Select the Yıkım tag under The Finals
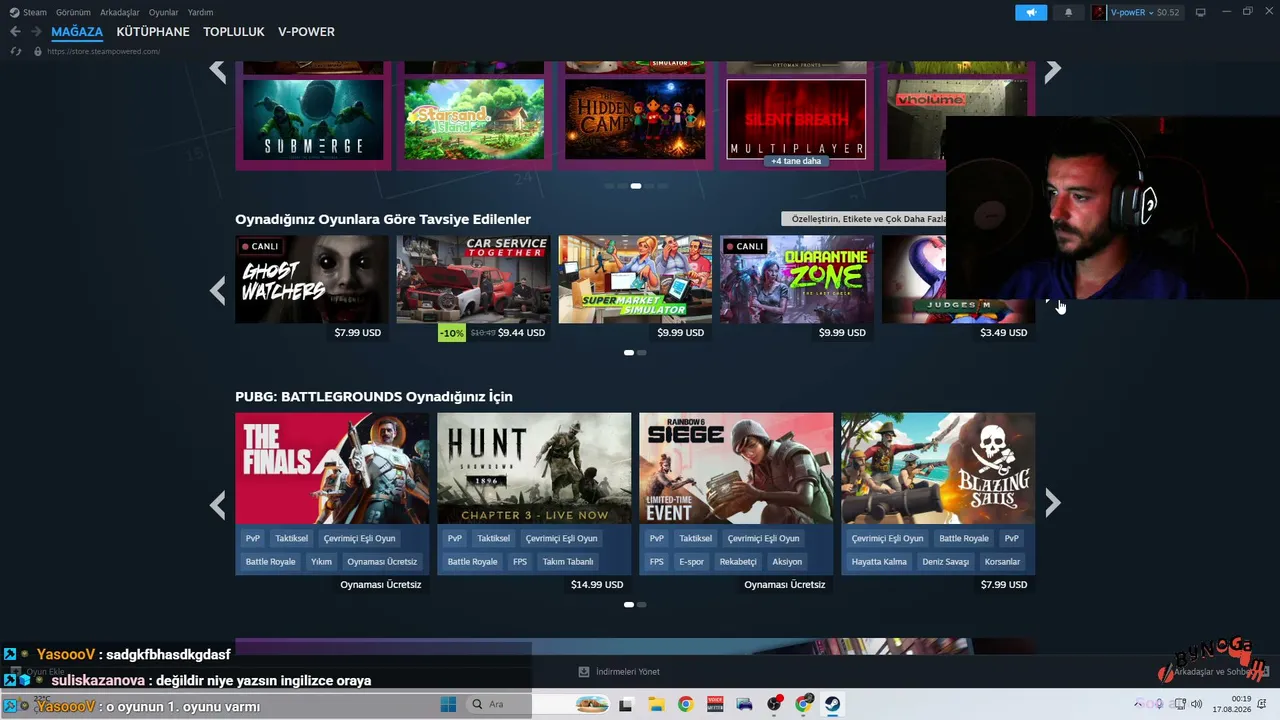This screenshot has height=720, width=1280. point(321,562)
